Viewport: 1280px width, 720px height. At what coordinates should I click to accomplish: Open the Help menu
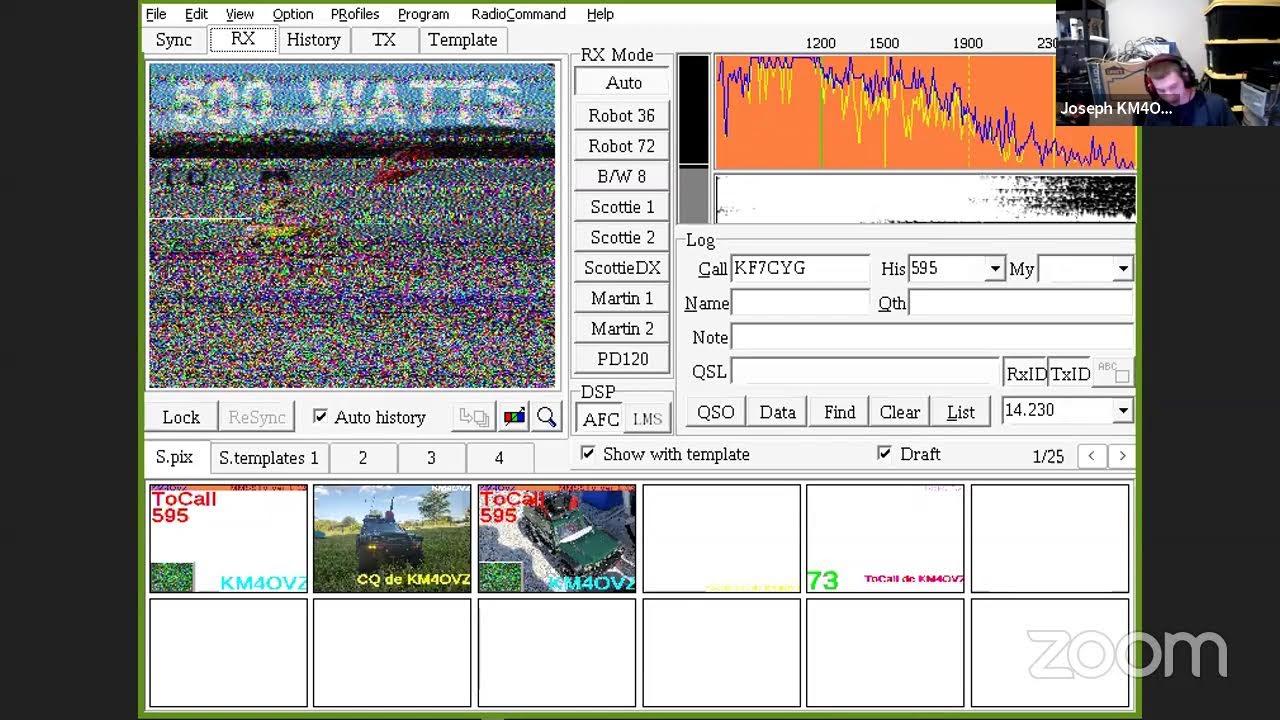click(600, 14)
